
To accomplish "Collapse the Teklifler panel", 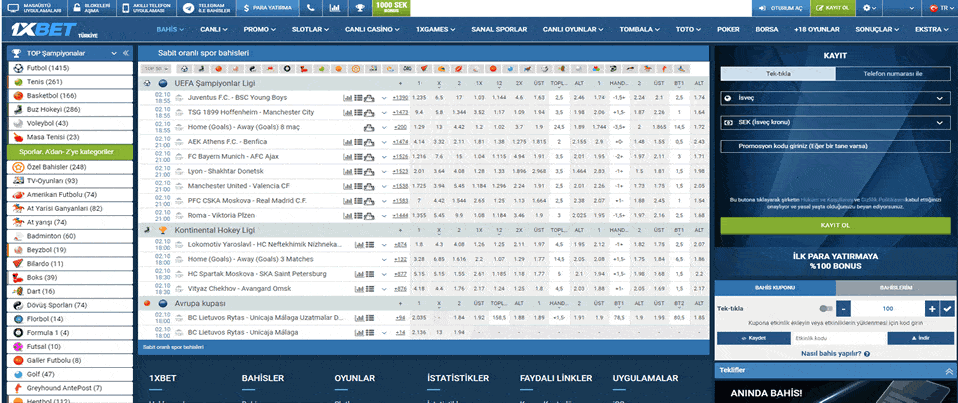I will tap(949, 371).
